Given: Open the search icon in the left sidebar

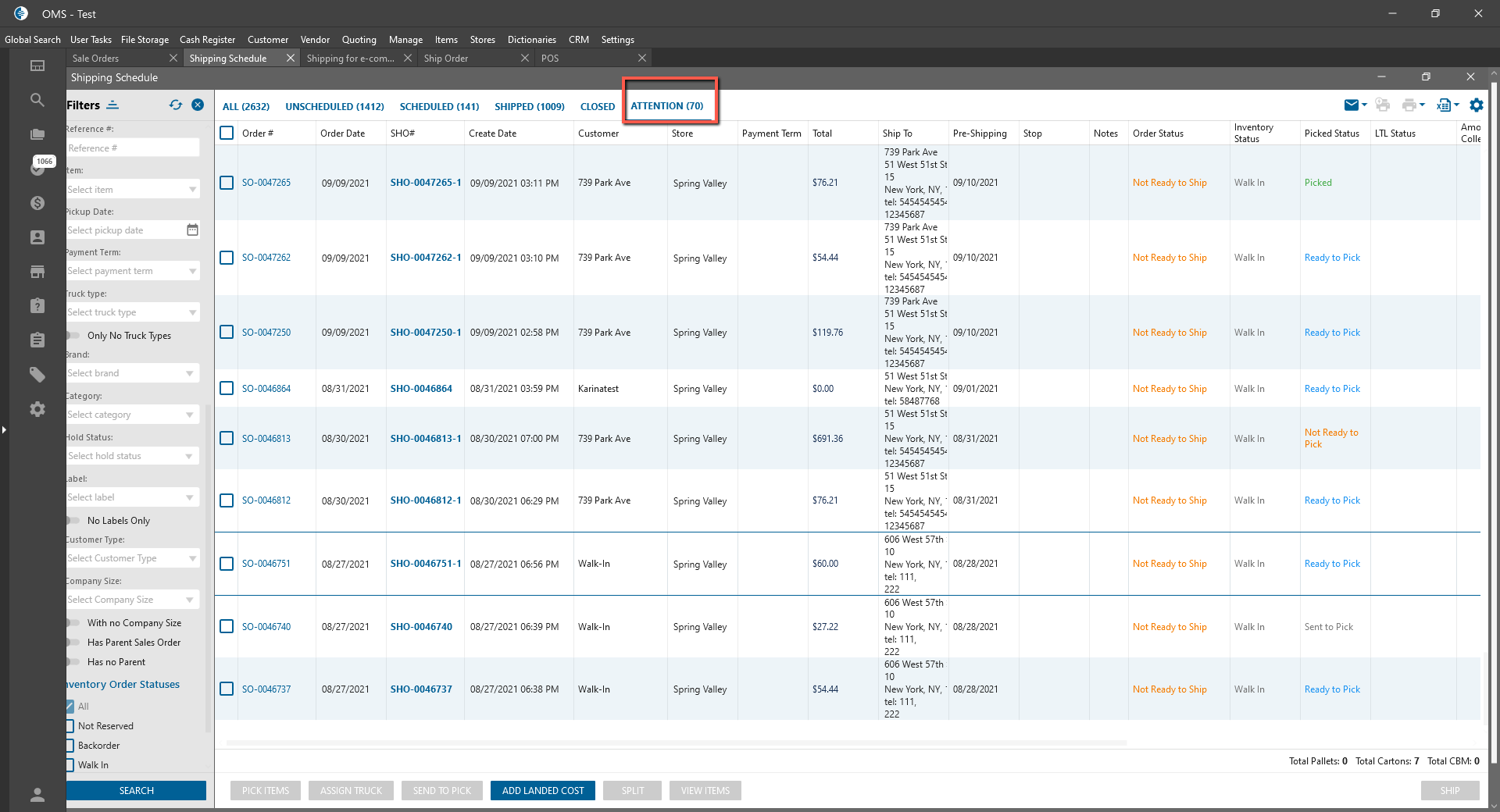Looking at the screenshot, I should point(37,100).
